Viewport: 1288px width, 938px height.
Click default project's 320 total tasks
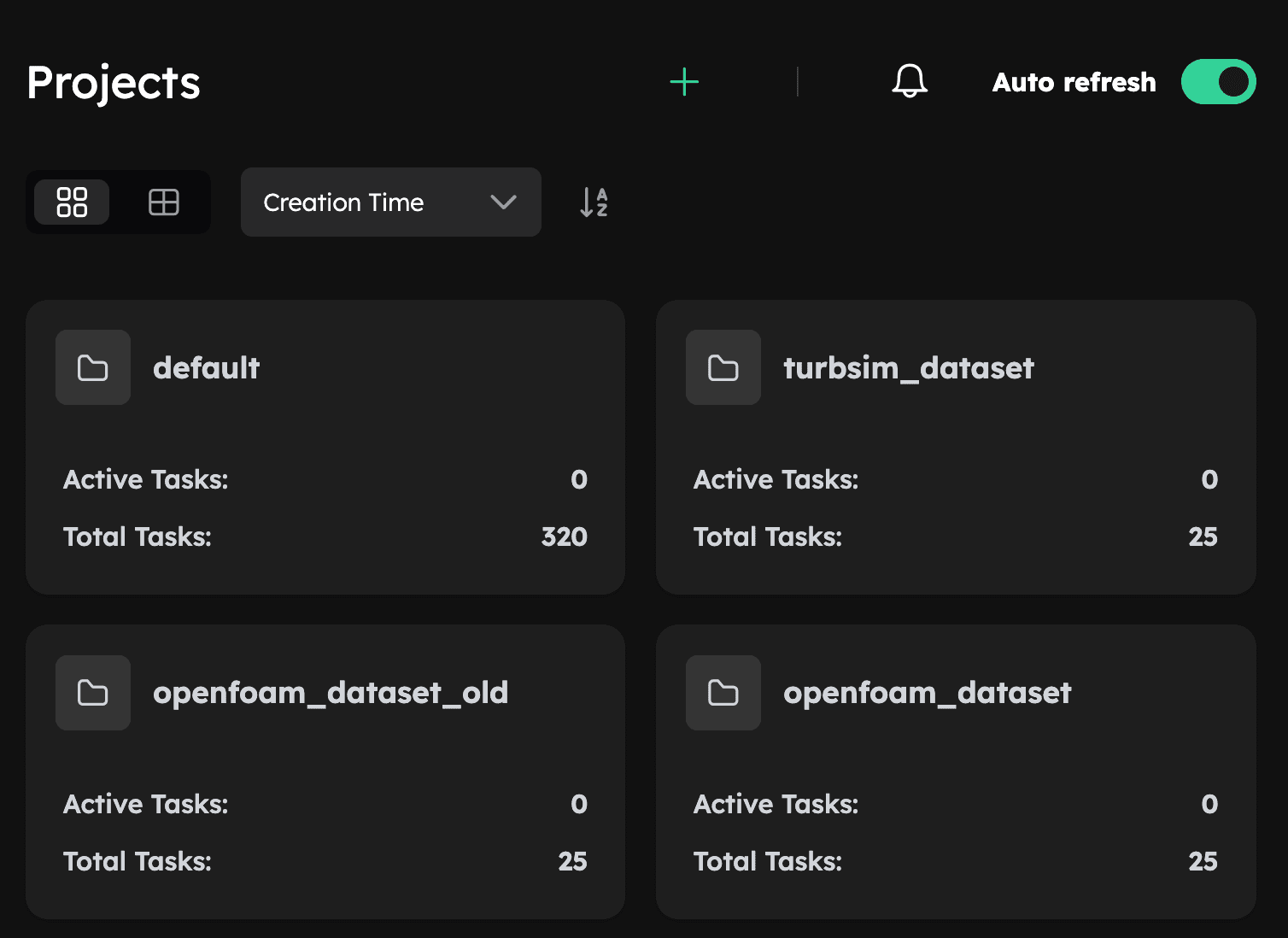(564, 536)
